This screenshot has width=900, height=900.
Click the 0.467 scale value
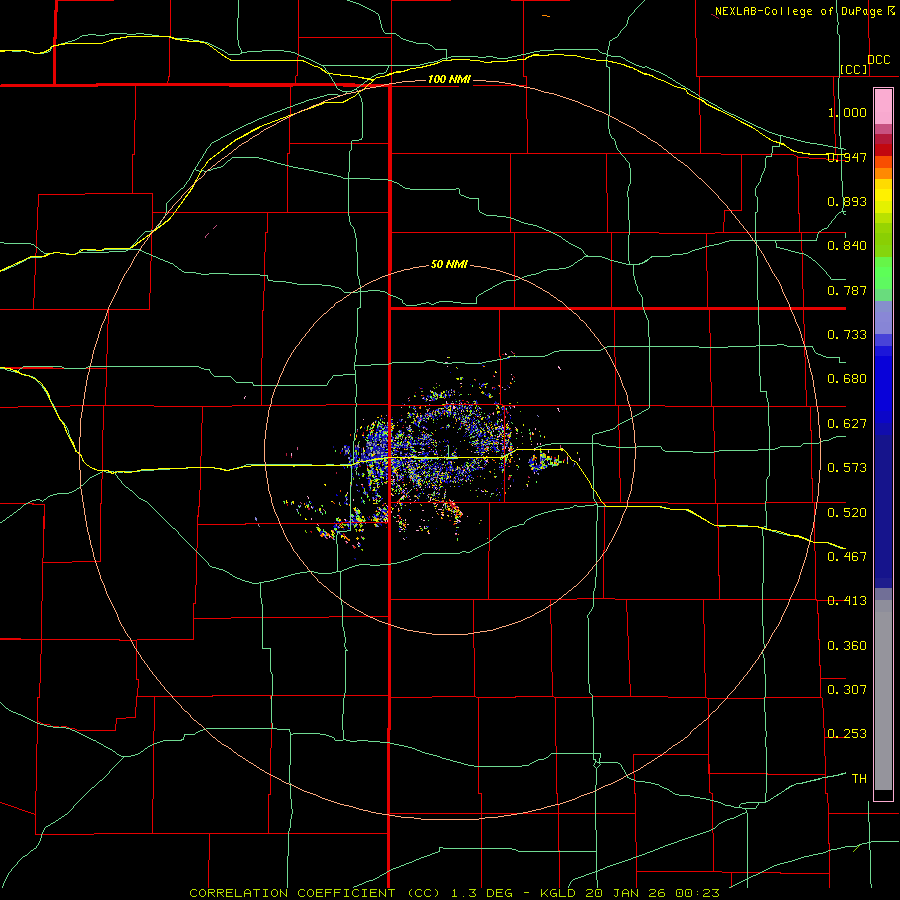847,556
